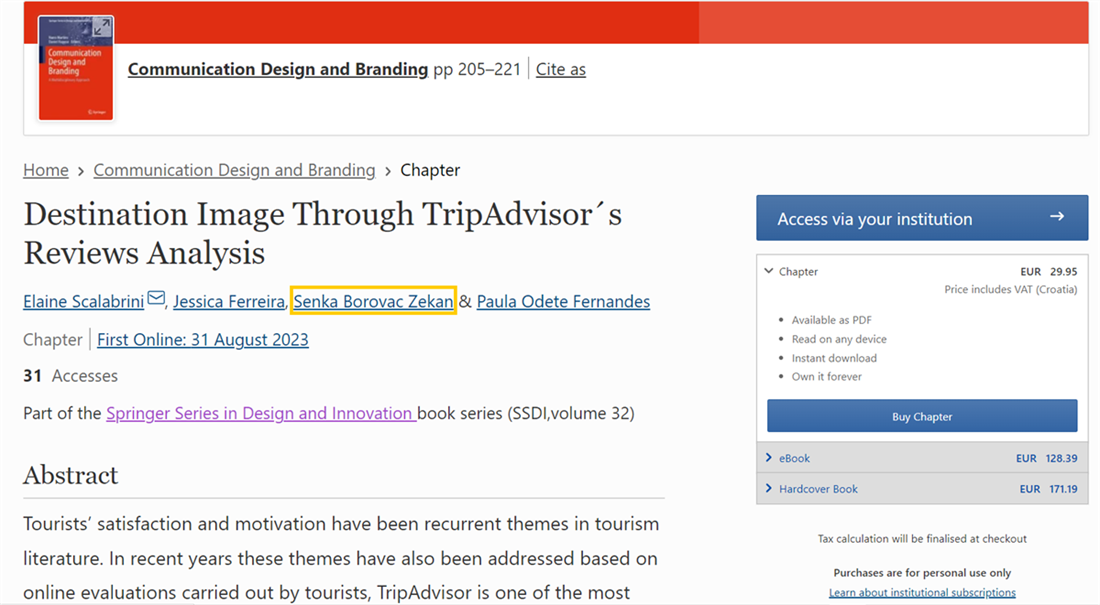Expand the eBook purchase option
The width and height of the screenshot is (1100, 605).
pos(922,458)
